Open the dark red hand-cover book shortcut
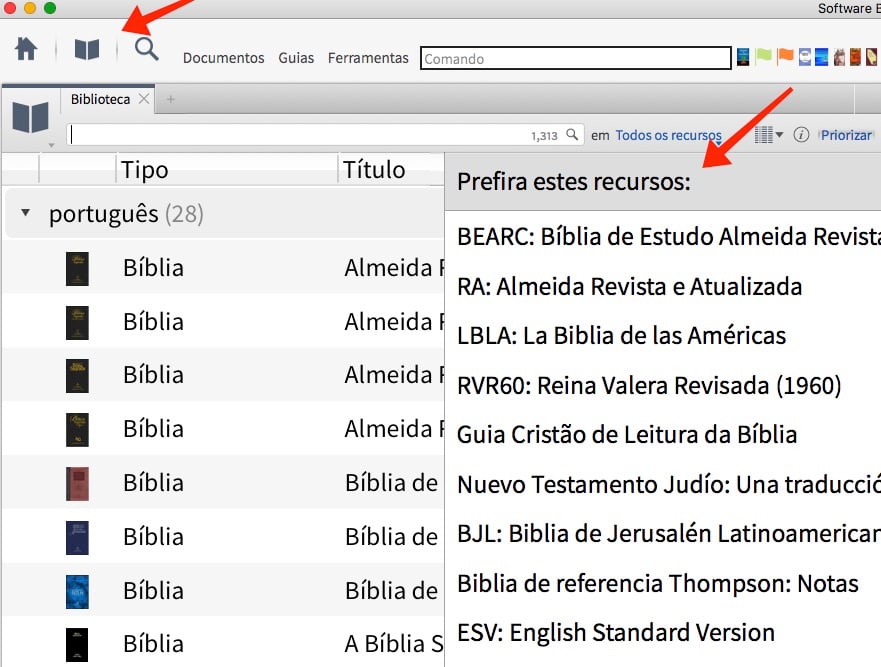Image resolution: width=881 pixels, height=667 pixels. pos(871,57)
